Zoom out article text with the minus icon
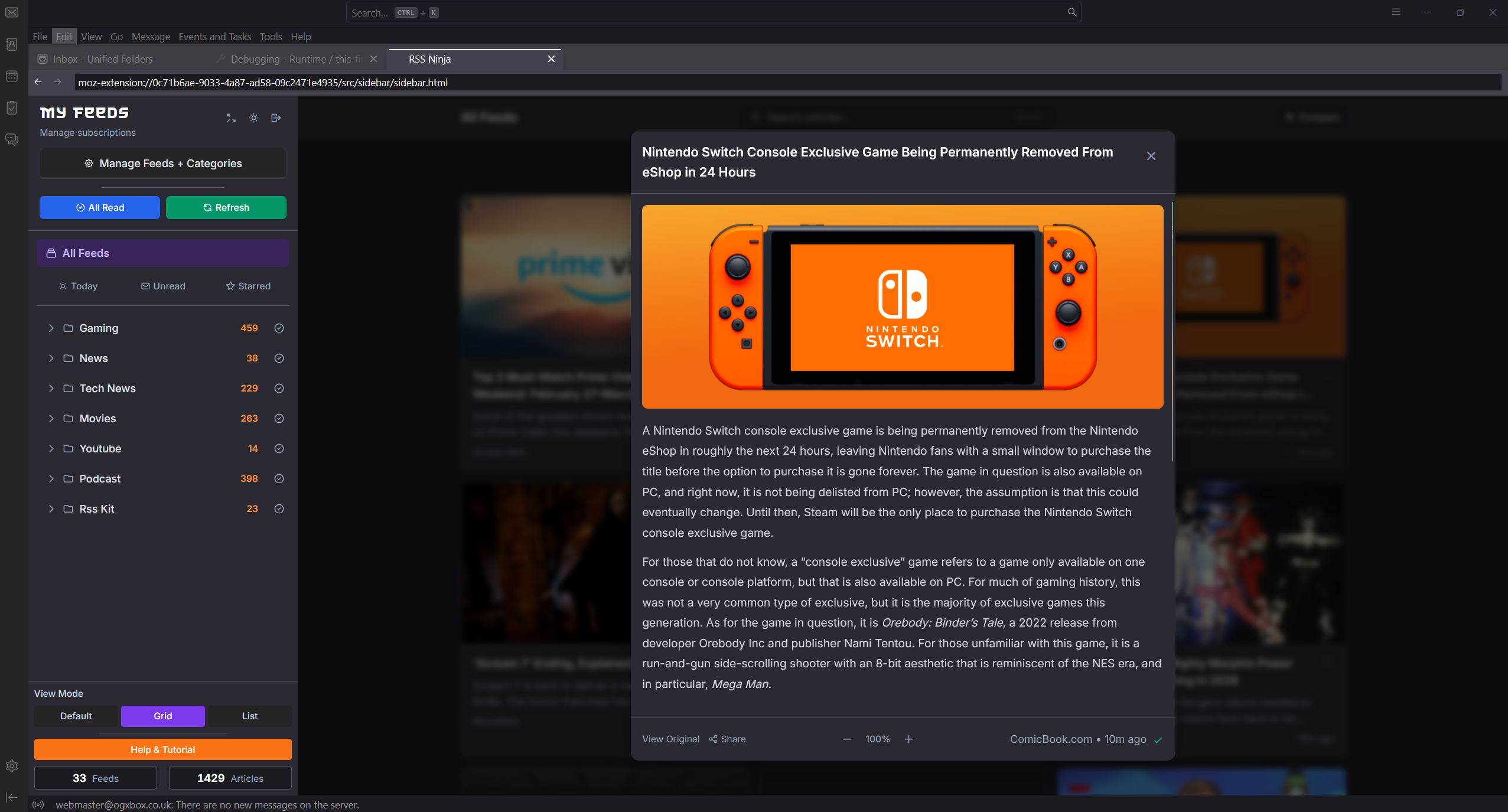The width and height of the screenshot is (1508, 812). tap(847, 739)
